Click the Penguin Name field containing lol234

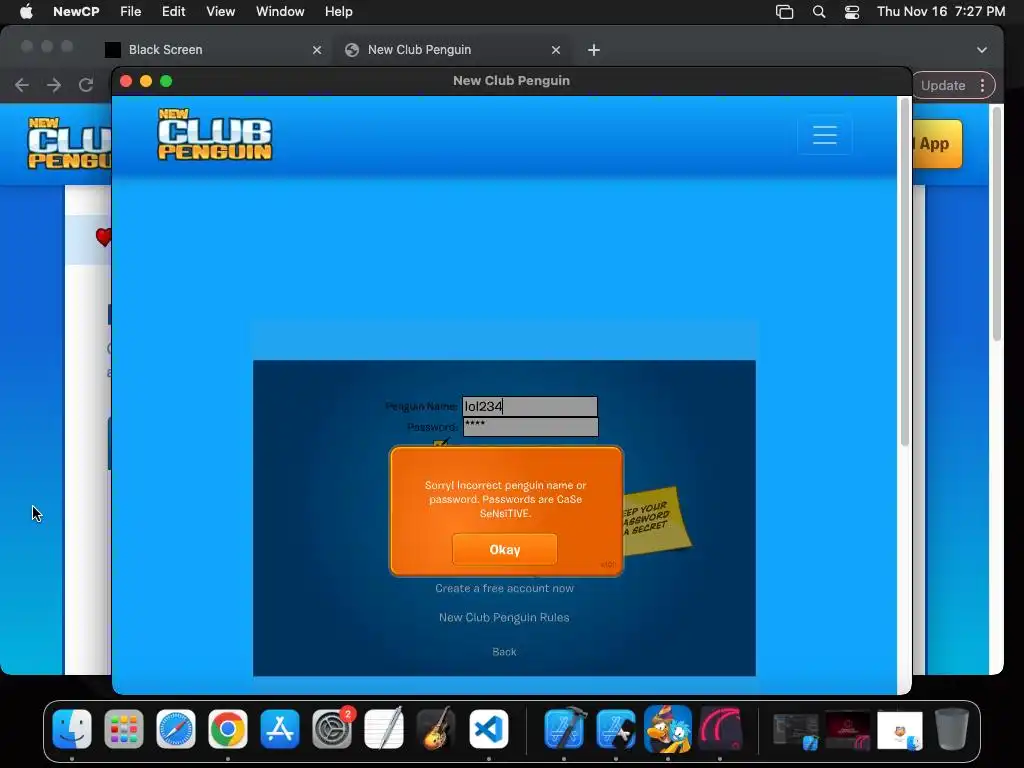pos(530,406)
